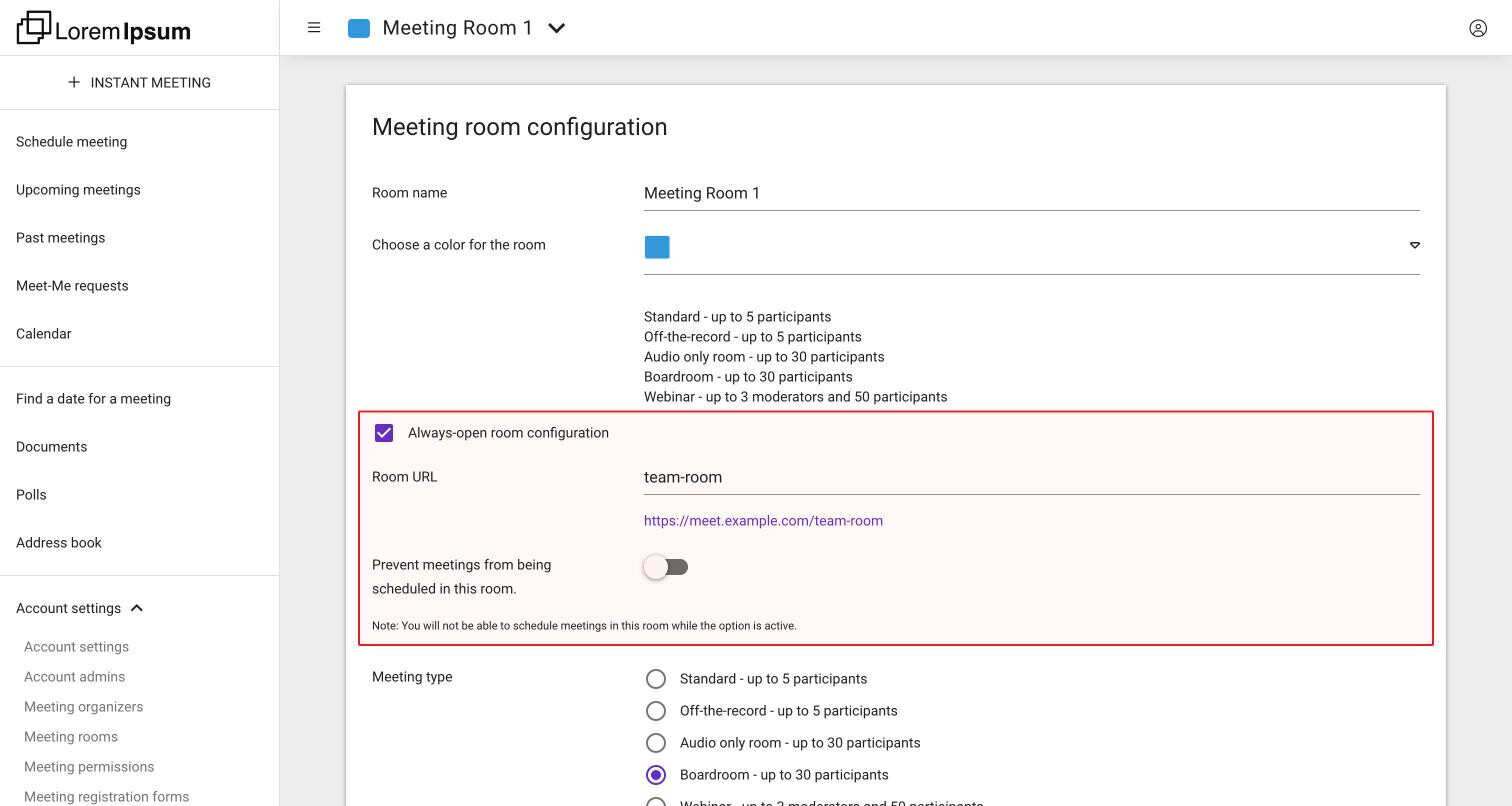The width and height of the screenshot is (1512, 806).
Task: Select Standard up to 5 participants radio
Action: (656, 679)
